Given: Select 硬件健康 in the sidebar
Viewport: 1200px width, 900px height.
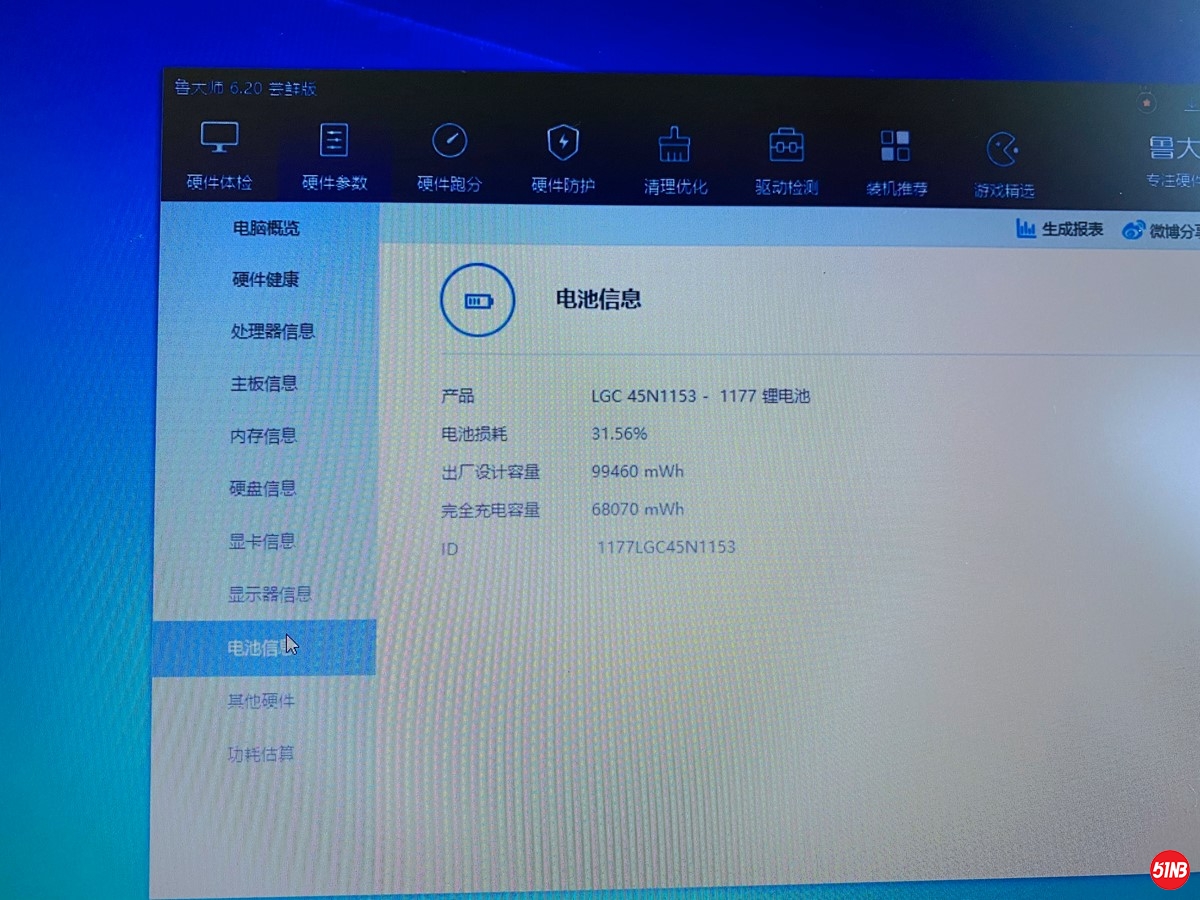Looking at the screenshot, I should point(265,280).
